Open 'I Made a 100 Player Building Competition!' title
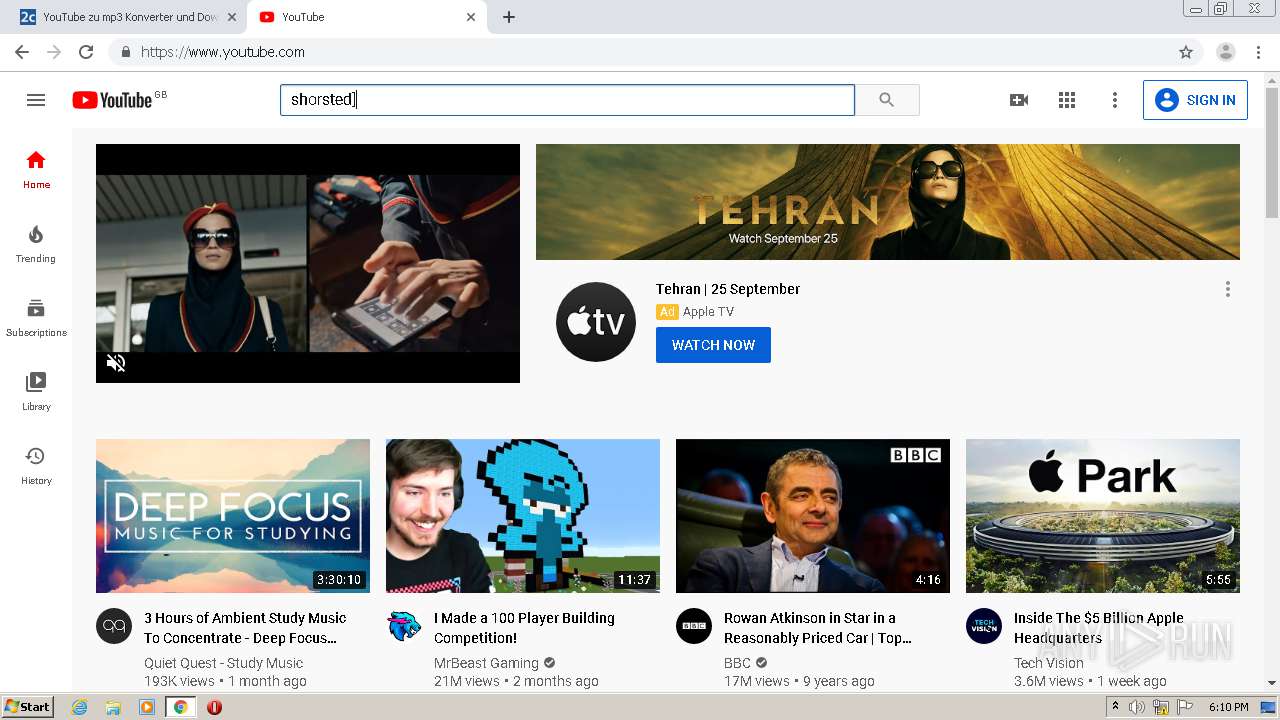The width and height of the screenshot is (1280, 720). tap(524, 628)
